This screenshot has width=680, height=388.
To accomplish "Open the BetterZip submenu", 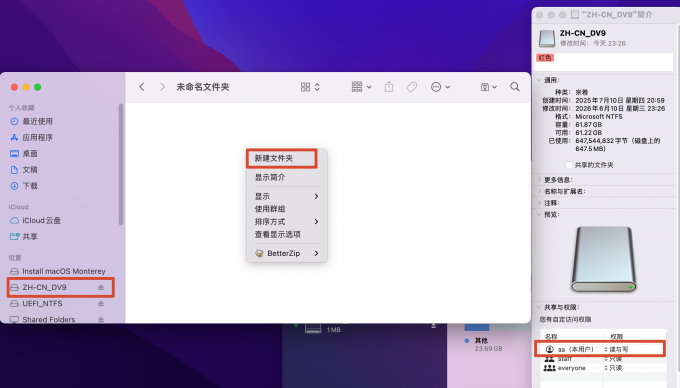I will click(x=287, y=253).
